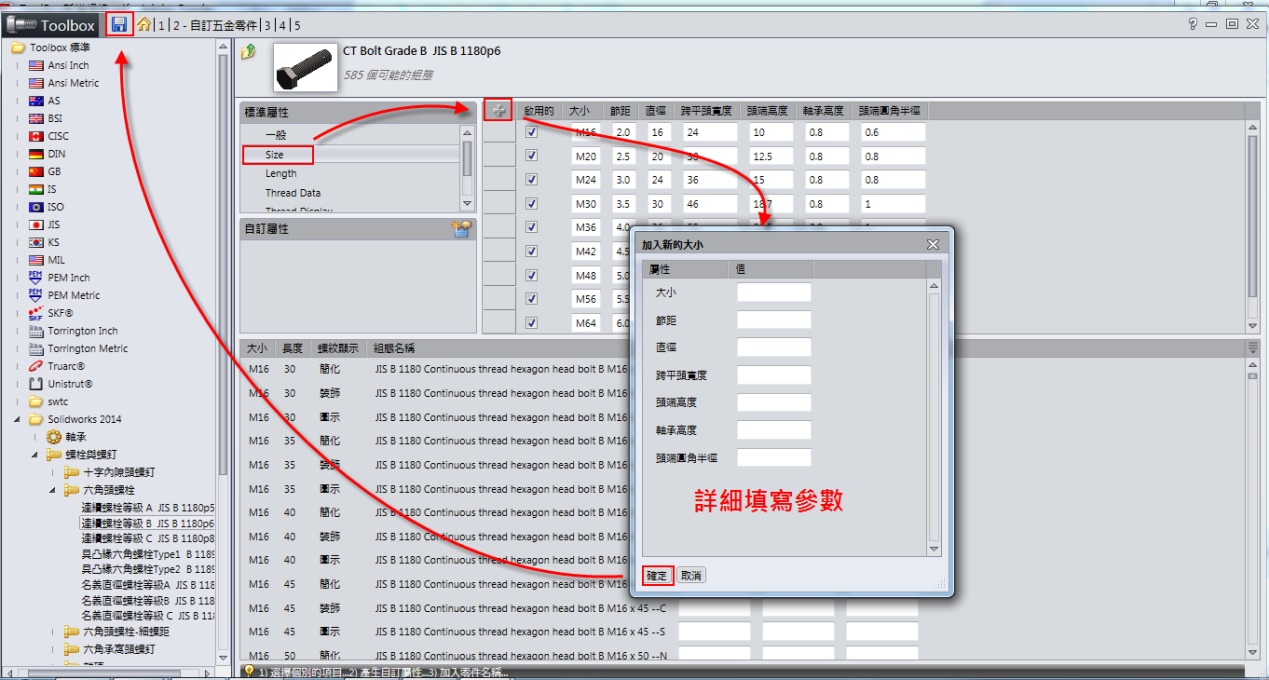The height and width of the screenshot is (680, 1269).
Task: Click the 大小 input field in dialog
Action: pyautogui.click(x=773, y=292)
